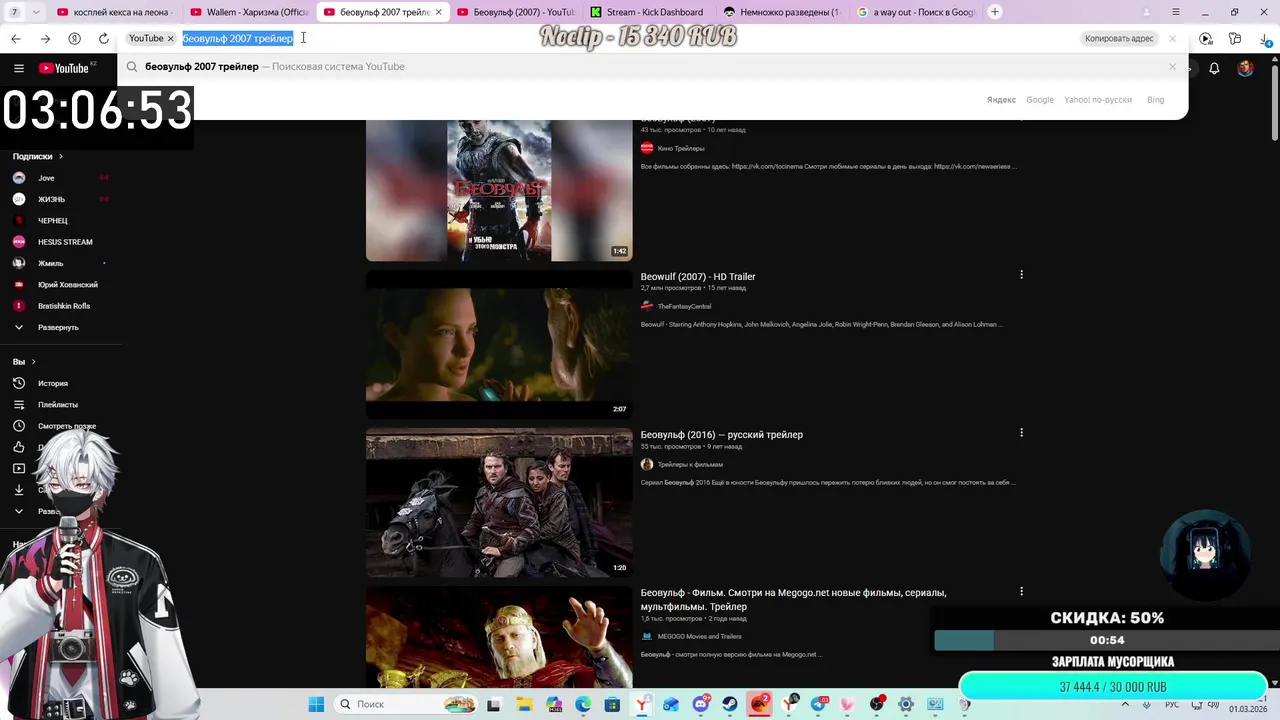
Task: Expand the Вы section chevron
Action: (33, 362)
